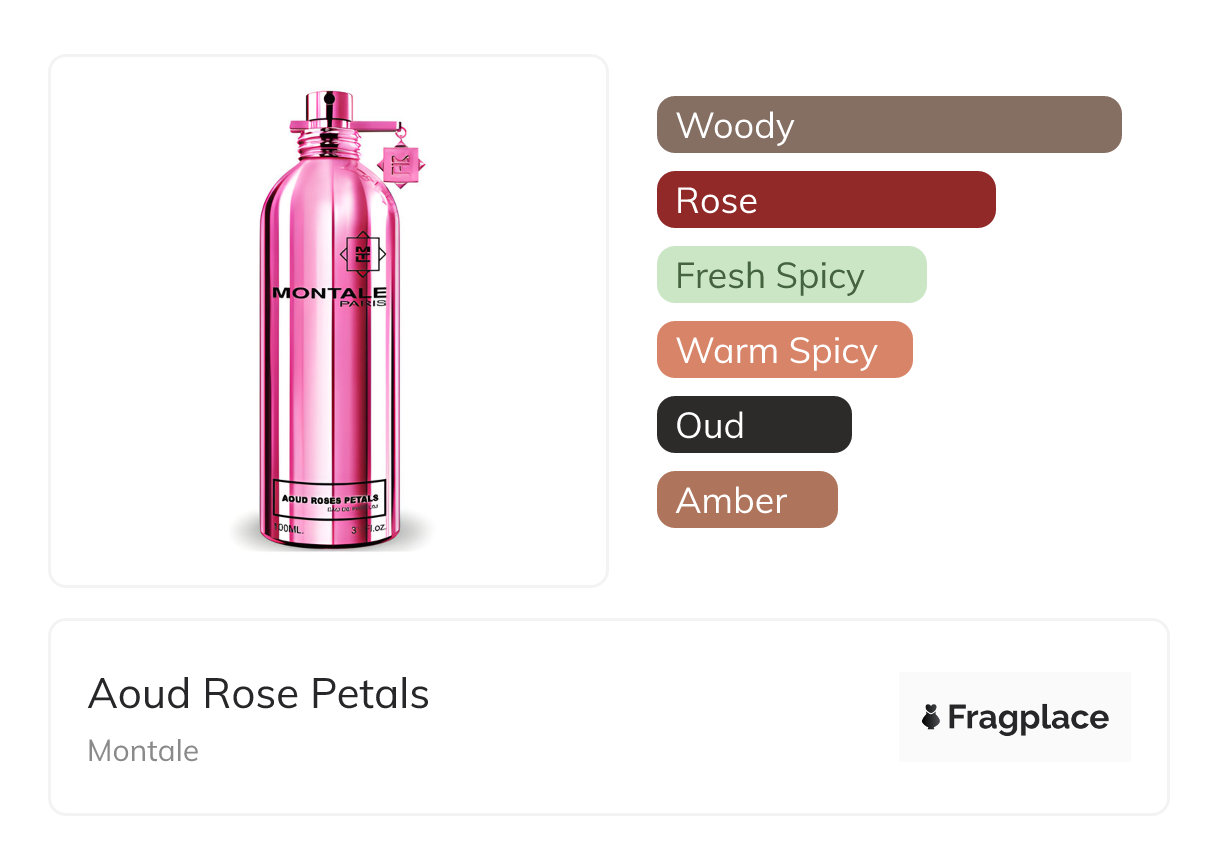This screenshot has width=1218, height=864.
Task: Click the pink star pendant charm
Action: tap(402, 164)
